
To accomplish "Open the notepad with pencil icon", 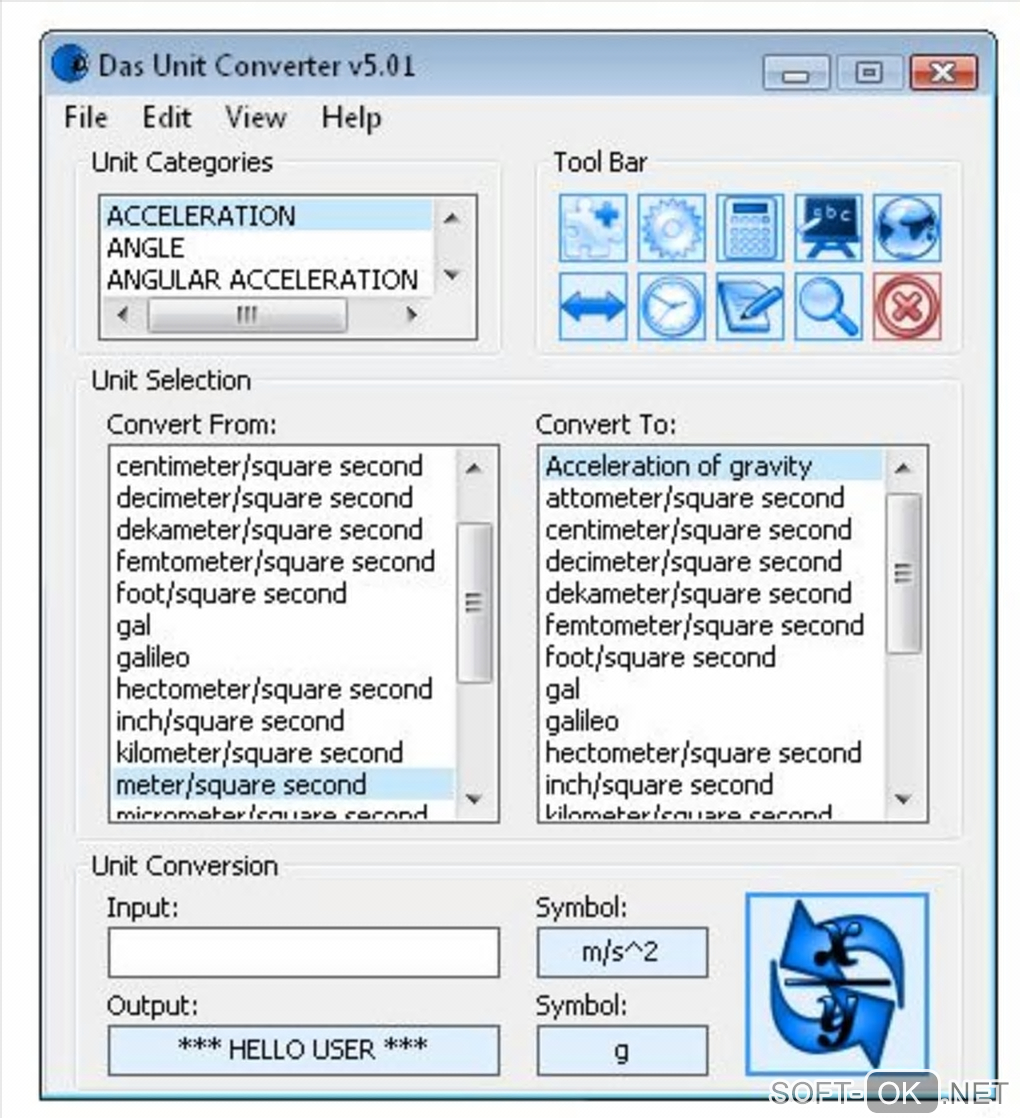I will (750, 306).
